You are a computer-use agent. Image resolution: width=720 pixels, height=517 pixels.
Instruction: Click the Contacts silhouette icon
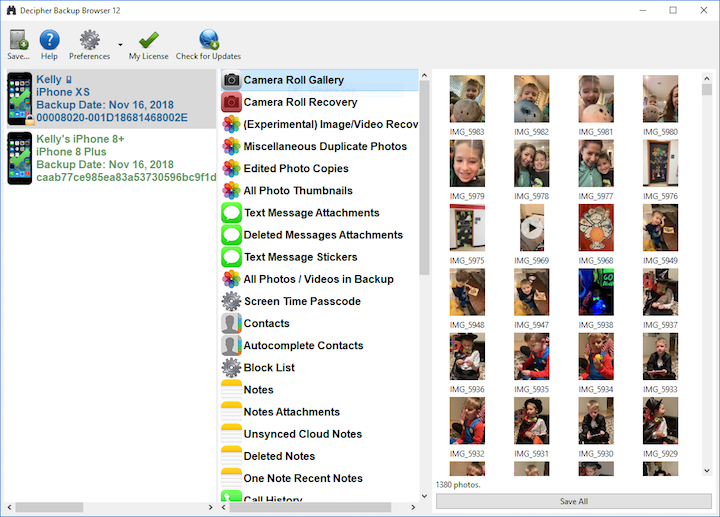point(231,323)
